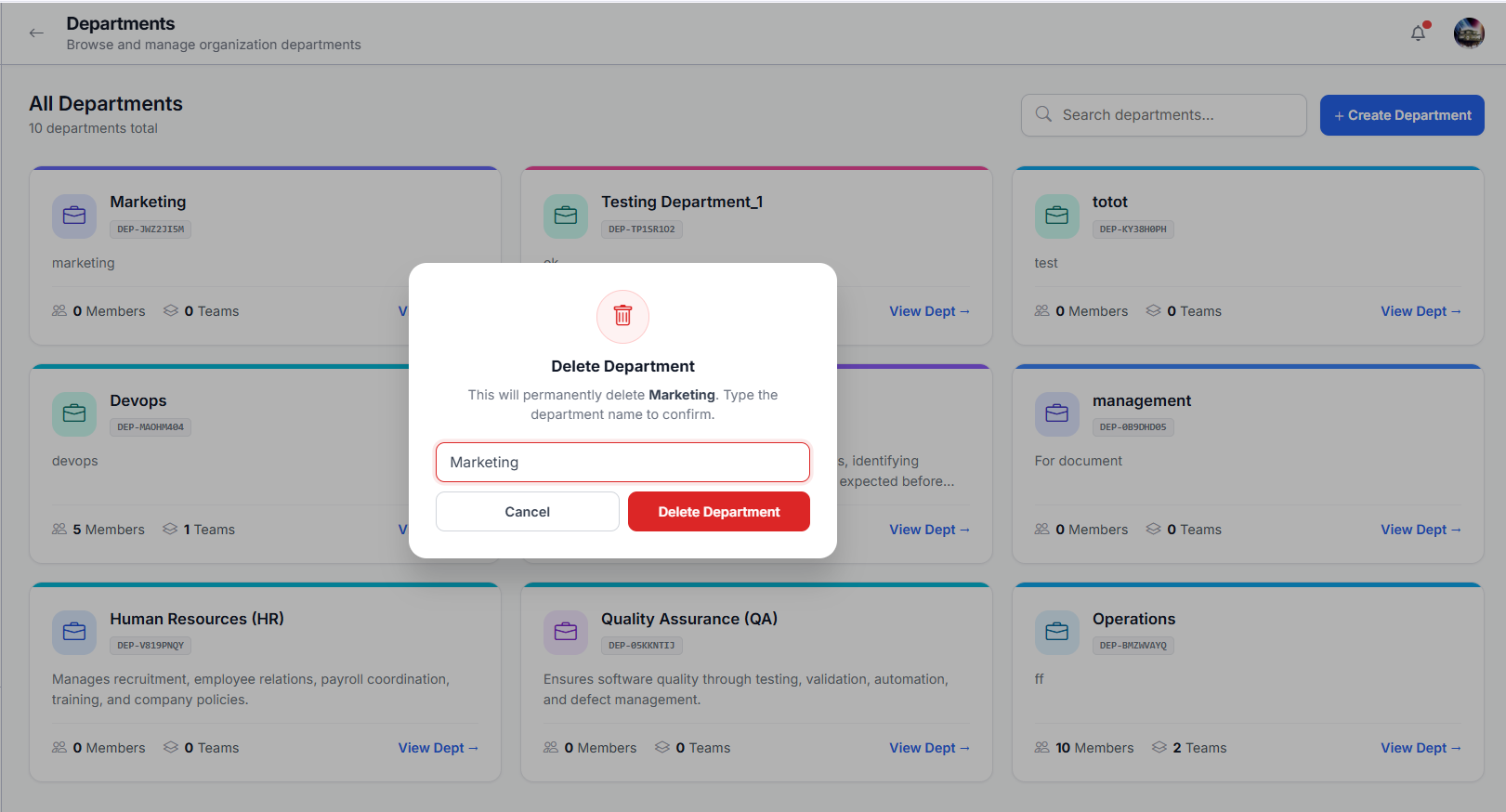
Task: Open View Dept link on Testing Department_1 card
Action: tap(929, 311)
